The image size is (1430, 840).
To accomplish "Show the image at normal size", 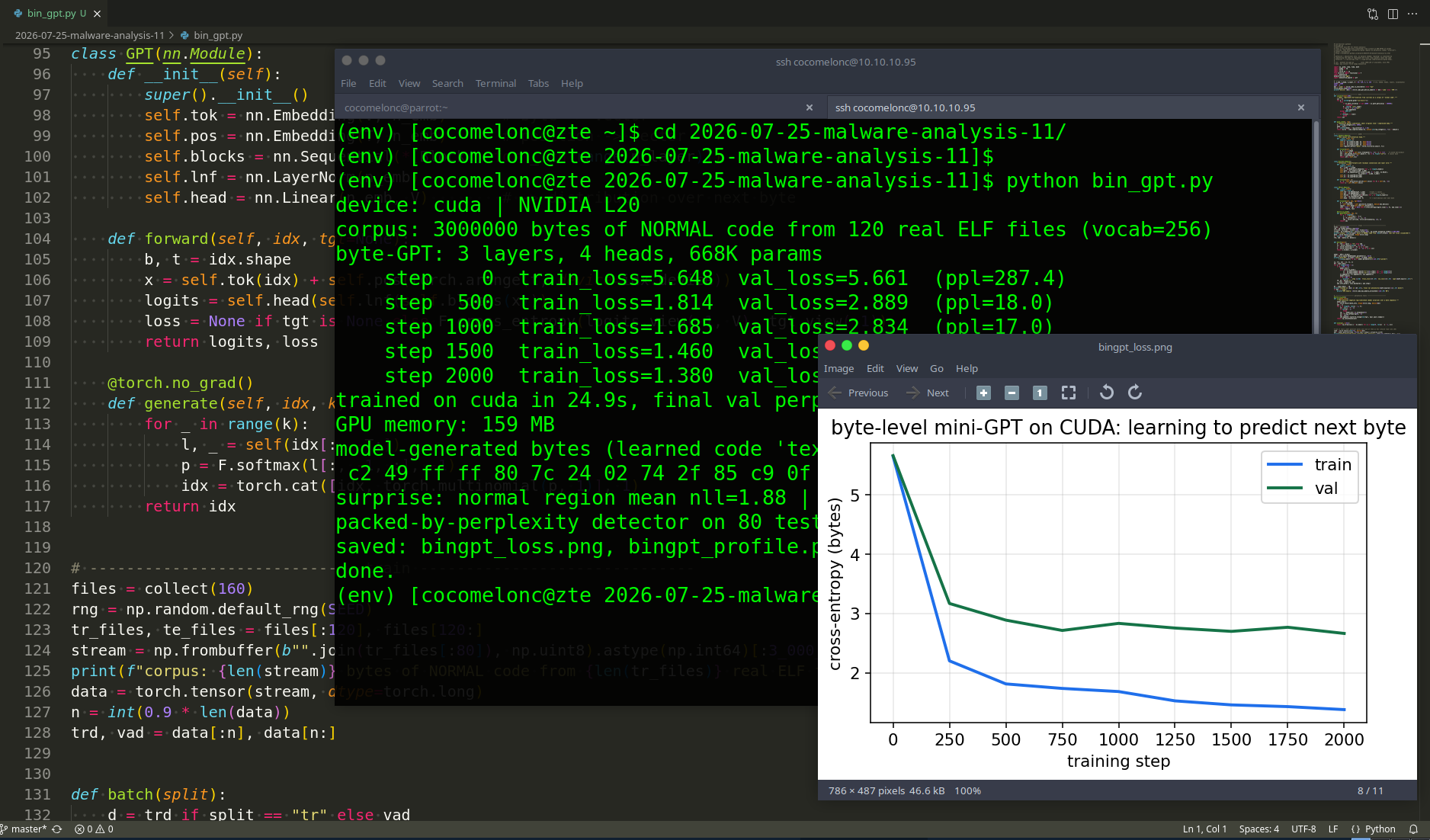I will pos(1040,393).
